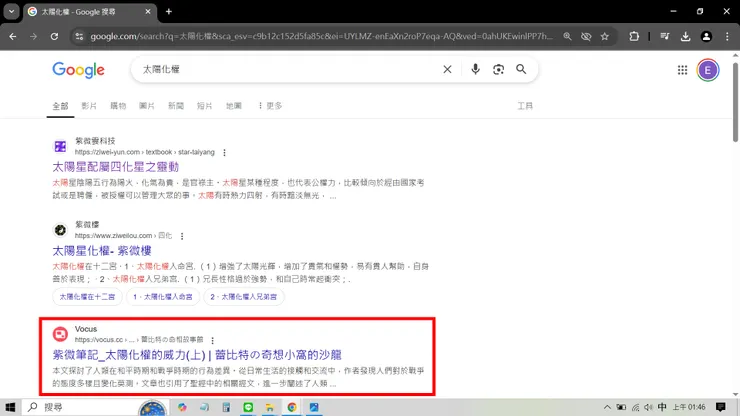Reload the current page

[x=54, y=36]
